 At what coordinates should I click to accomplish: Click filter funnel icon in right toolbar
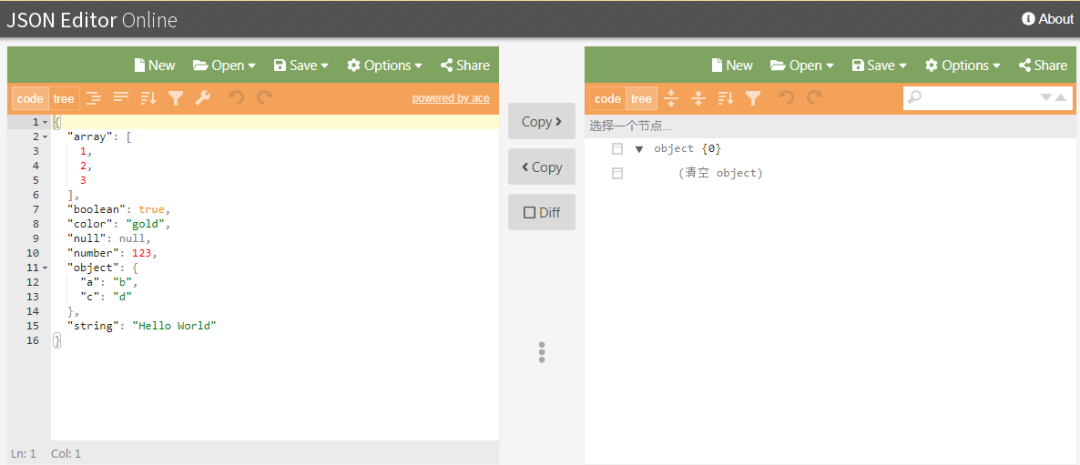(753, 99)
